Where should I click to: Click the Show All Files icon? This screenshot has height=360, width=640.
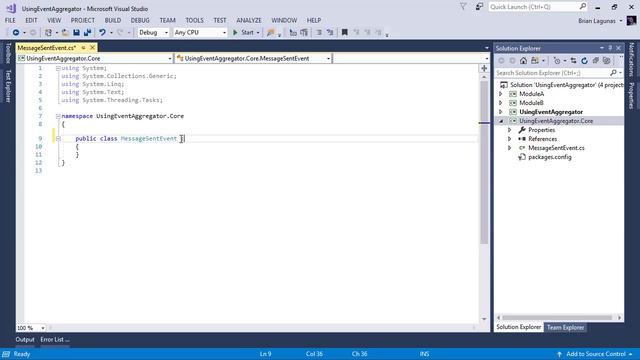(x=607, y=61)
